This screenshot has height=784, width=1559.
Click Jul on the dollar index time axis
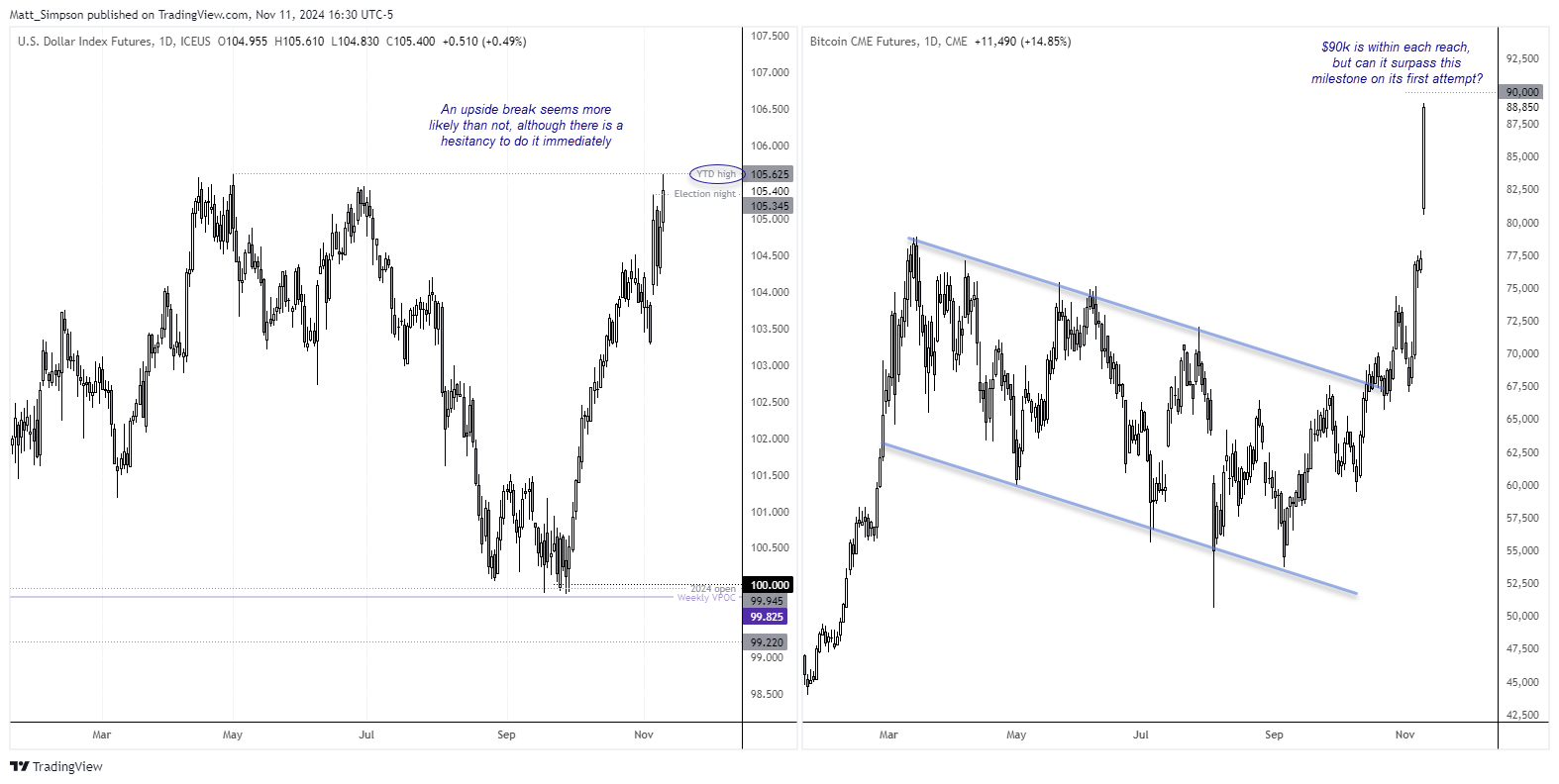tap(366, 735)
